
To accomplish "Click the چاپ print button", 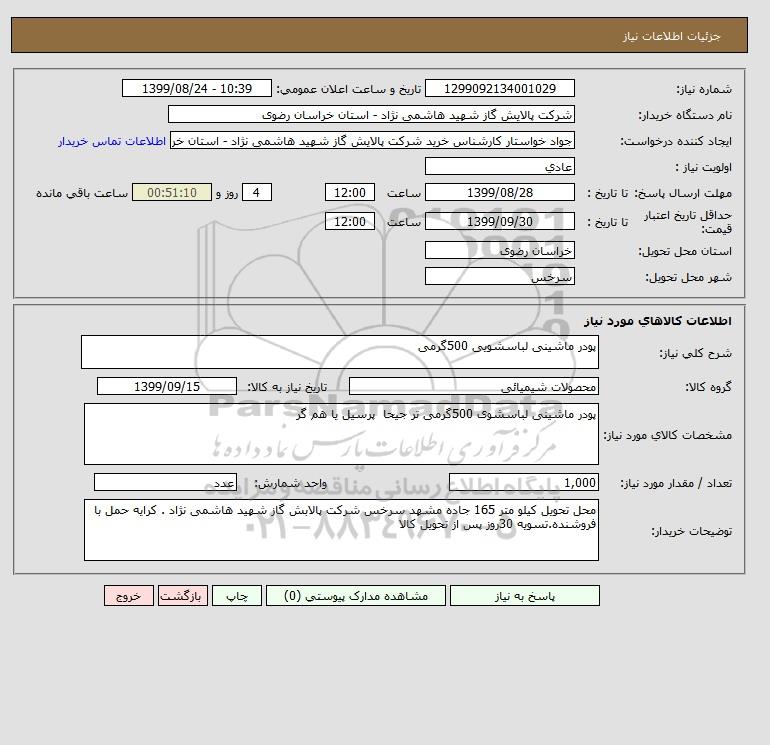I will (x=237, y=596).
